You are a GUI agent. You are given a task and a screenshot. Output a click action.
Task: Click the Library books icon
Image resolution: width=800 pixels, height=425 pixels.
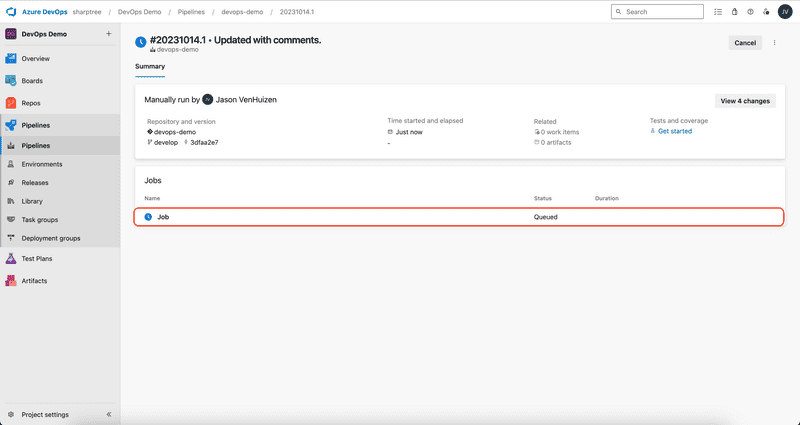(11, 201)
